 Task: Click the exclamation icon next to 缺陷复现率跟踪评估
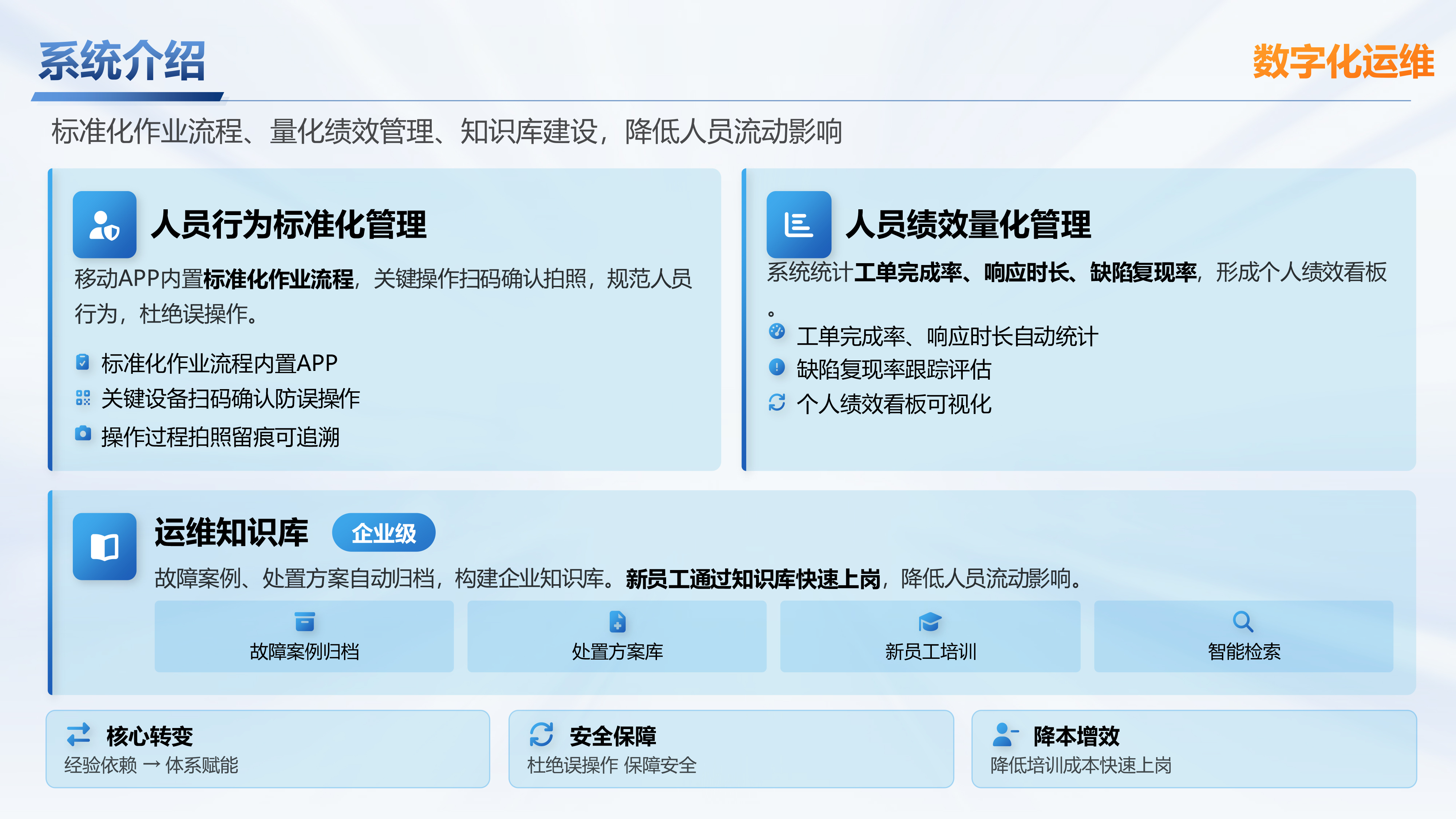[x=777, y=367]
